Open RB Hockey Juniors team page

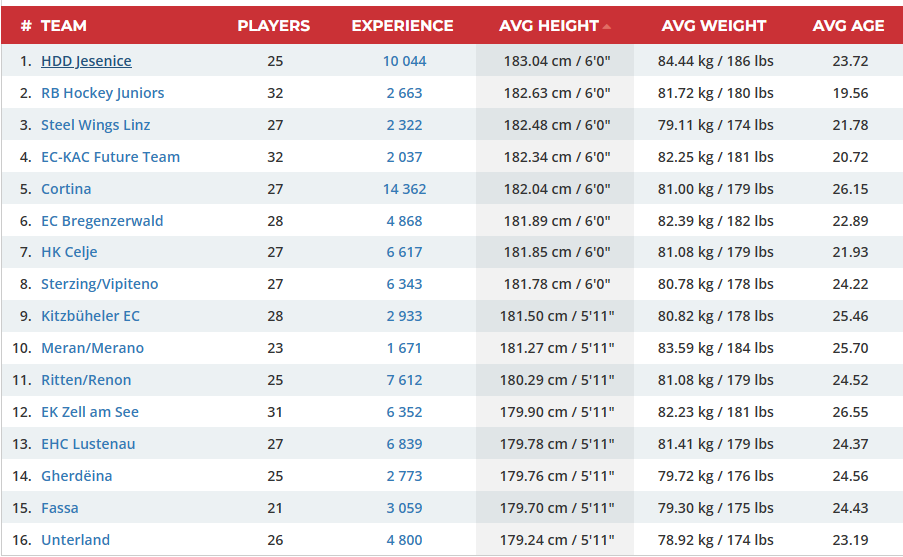click(102, 93)
